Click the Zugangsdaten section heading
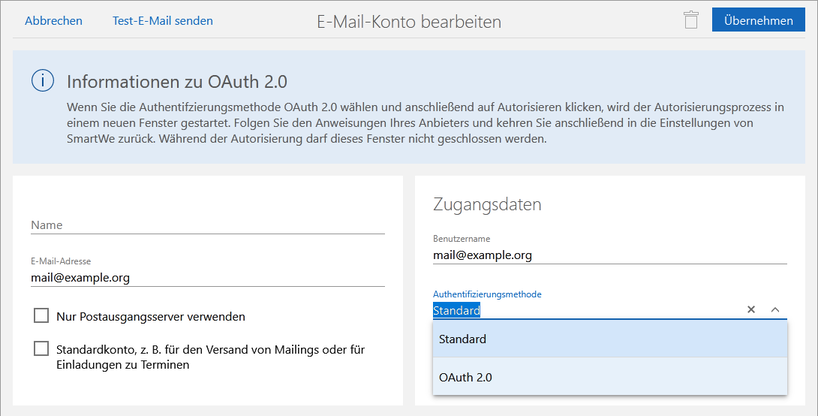This screenshot has width=818, height=416. [487, 204]
